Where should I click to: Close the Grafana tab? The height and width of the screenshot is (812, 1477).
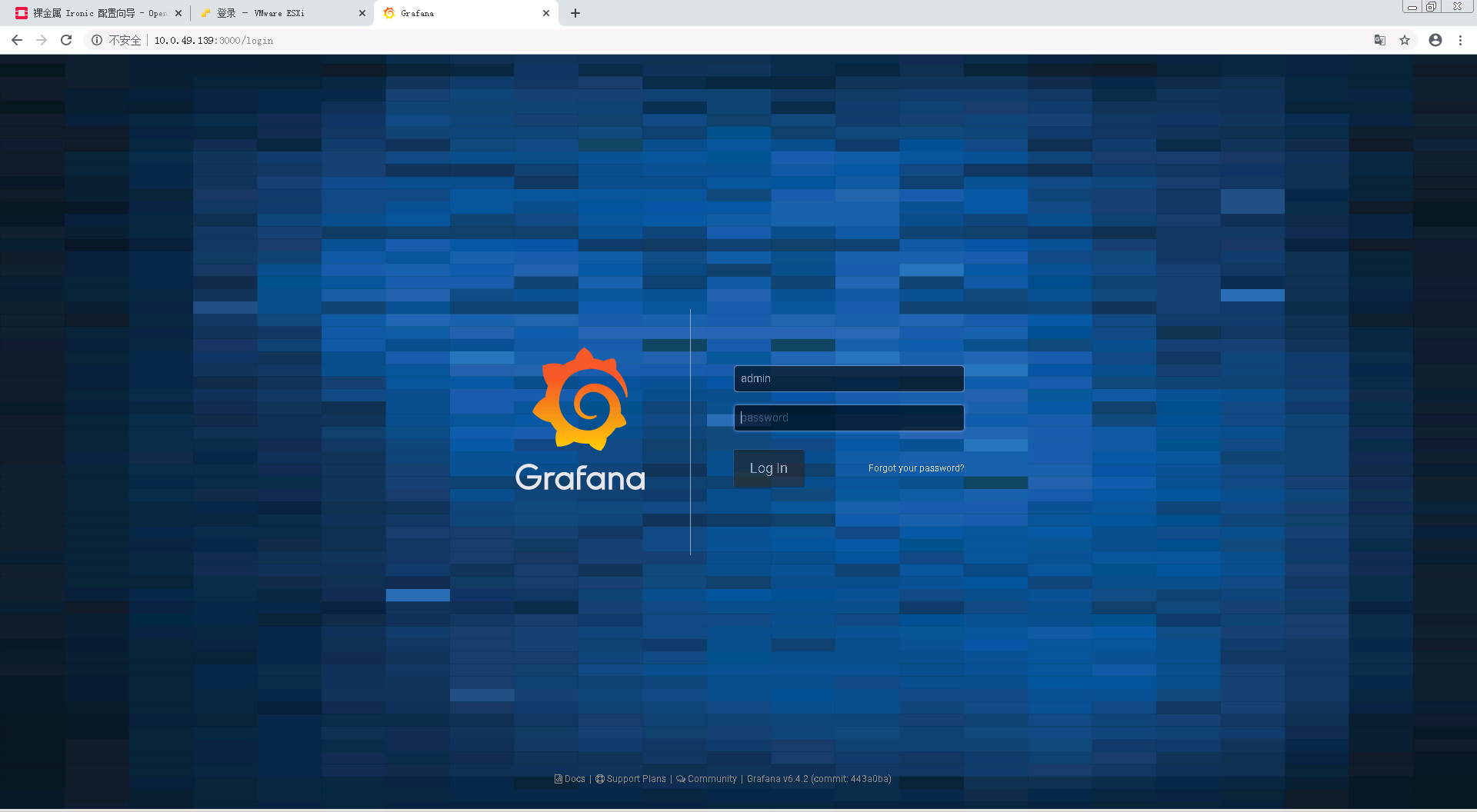(546, 13)
